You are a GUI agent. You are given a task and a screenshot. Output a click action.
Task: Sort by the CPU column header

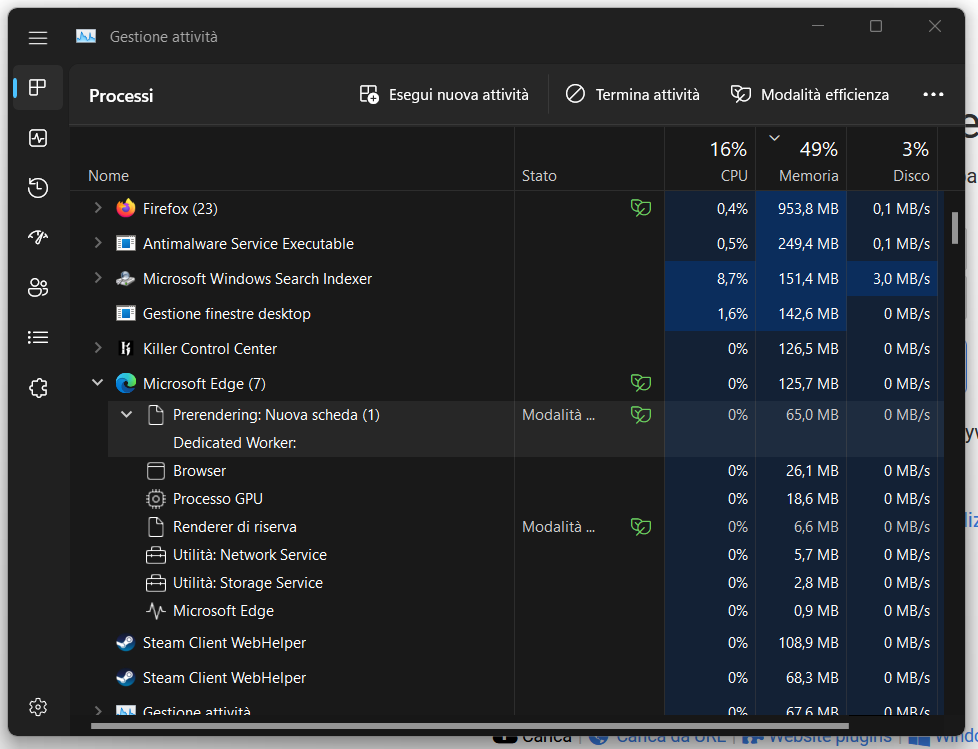click(710, 159)
